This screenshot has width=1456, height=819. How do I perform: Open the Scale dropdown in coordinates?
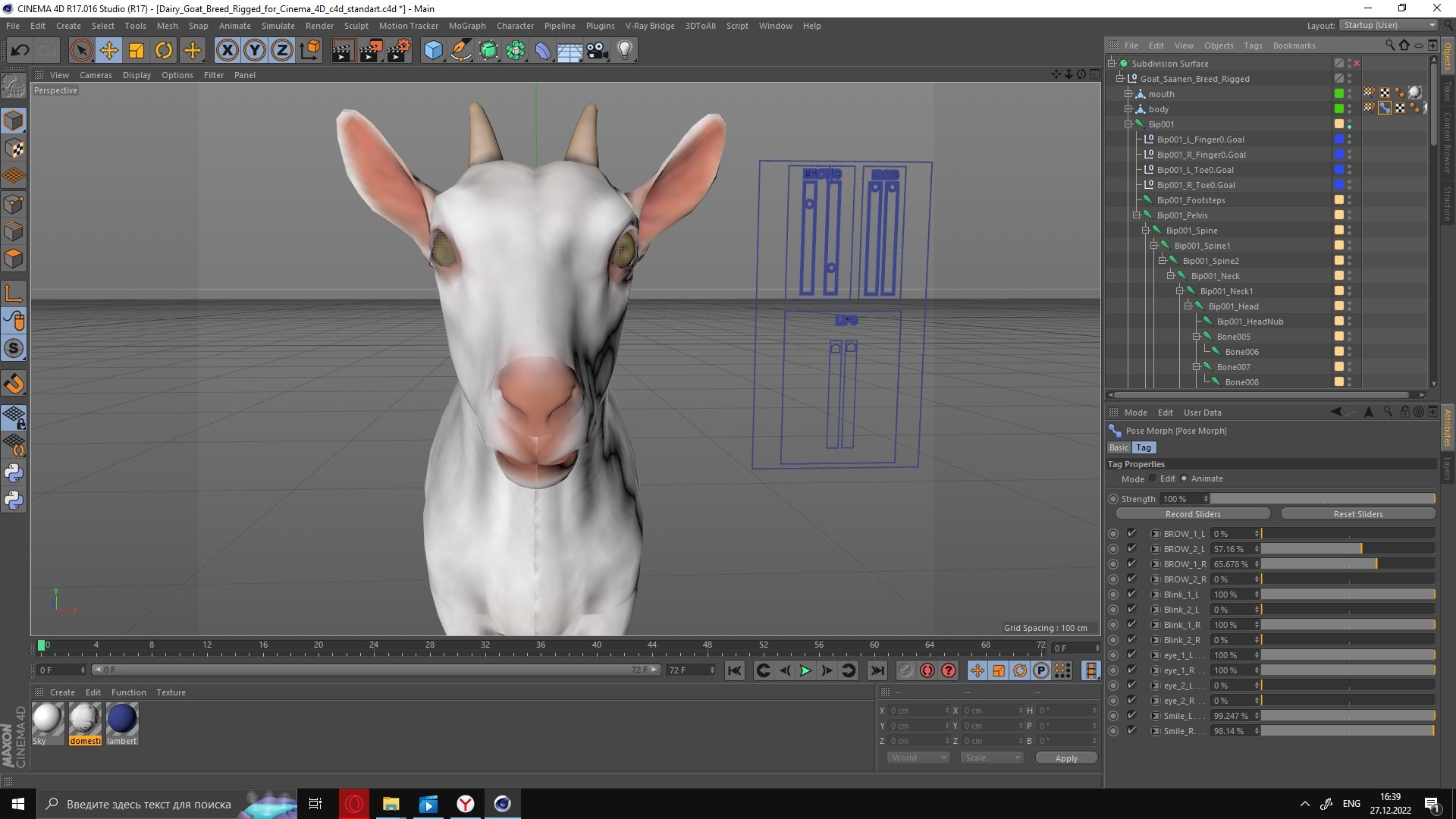pos(991,758)
